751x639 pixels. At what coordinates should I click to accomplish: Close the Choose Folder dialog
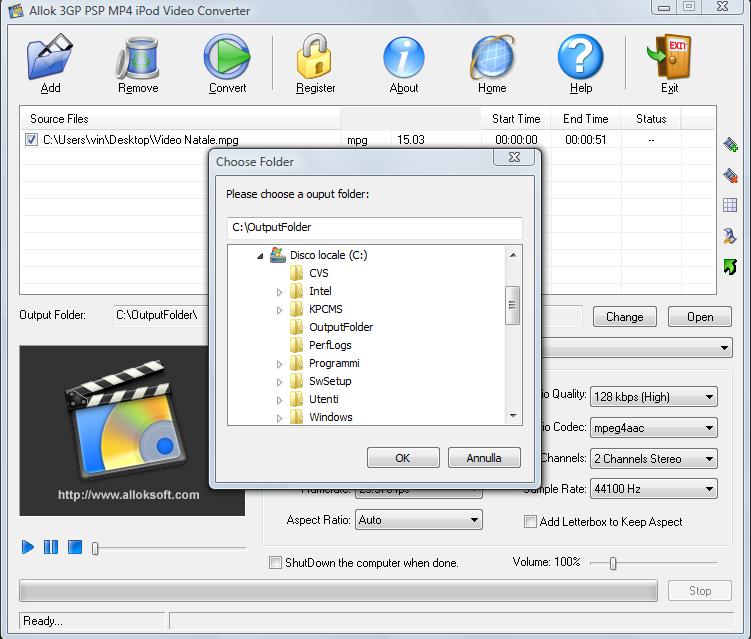[514, 157]
